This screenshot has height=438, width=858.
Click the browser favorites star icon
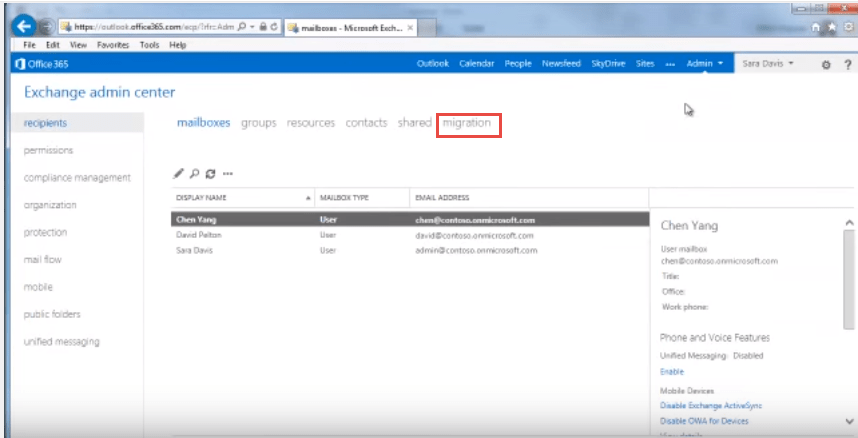[832, 27]
